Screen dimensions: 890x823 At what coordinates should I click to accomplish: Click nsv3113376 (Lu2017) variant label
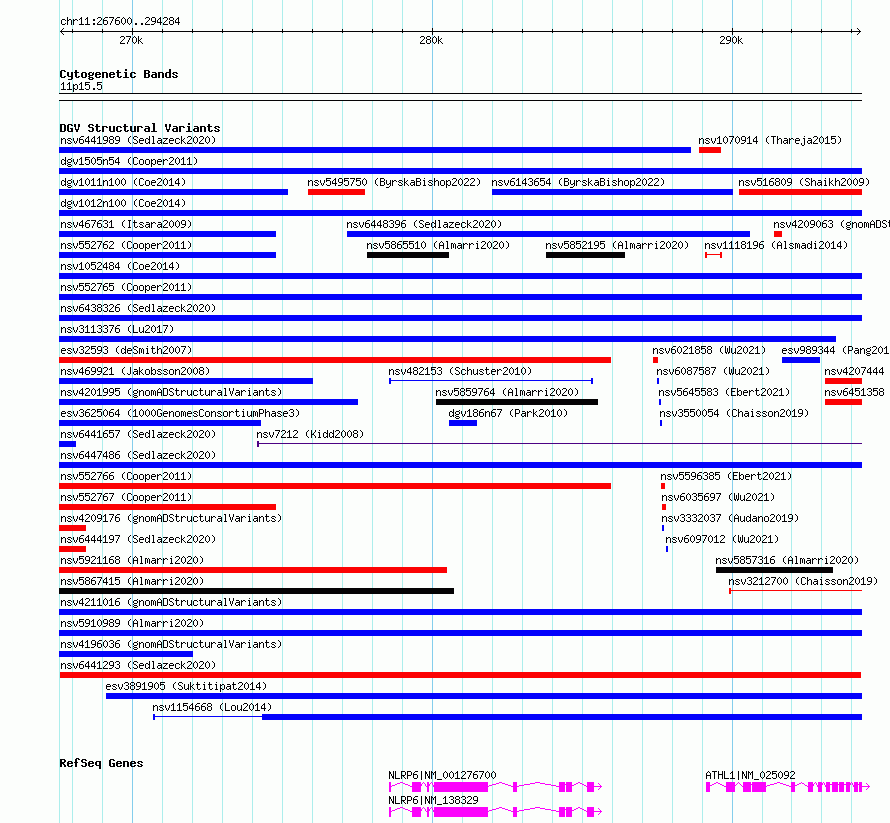[117, 329]
